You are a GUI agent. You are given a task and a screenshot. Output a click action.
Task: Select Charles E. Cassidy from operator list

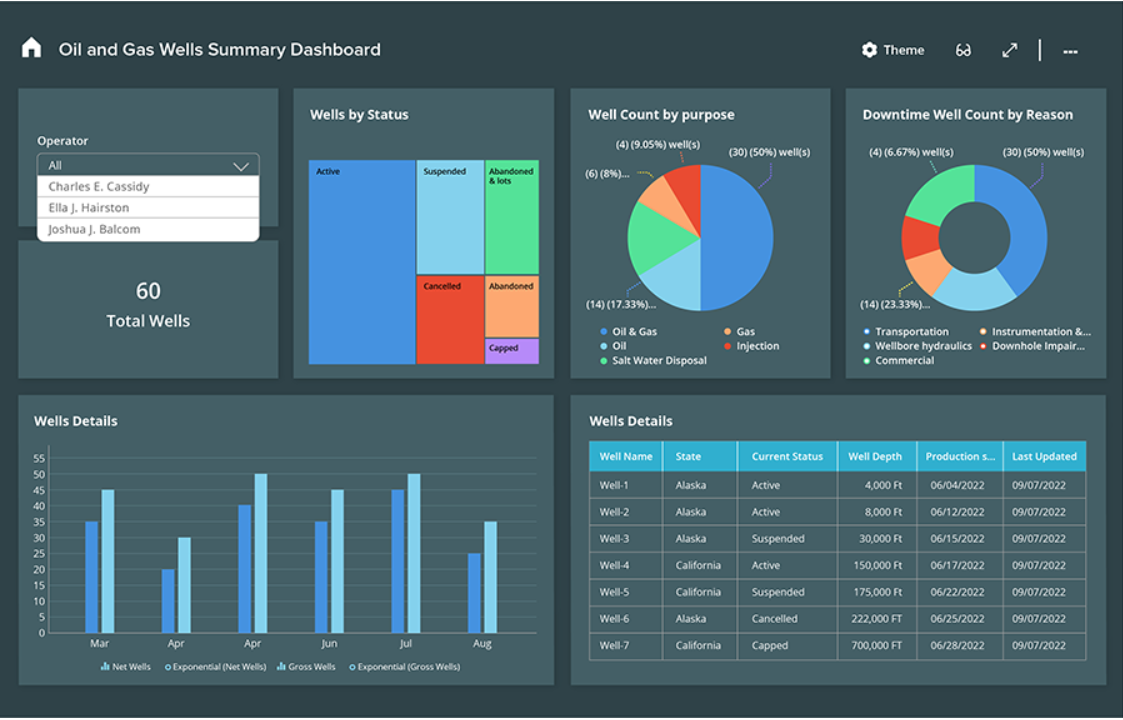[x=99, y=187]
